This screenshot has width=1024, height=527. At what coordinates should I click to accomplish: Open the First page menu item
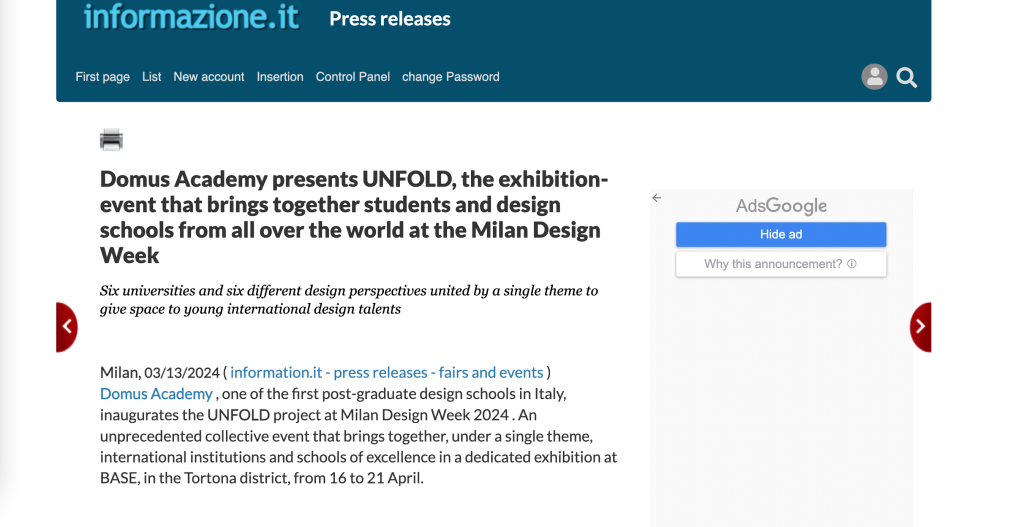coord(103,77)
